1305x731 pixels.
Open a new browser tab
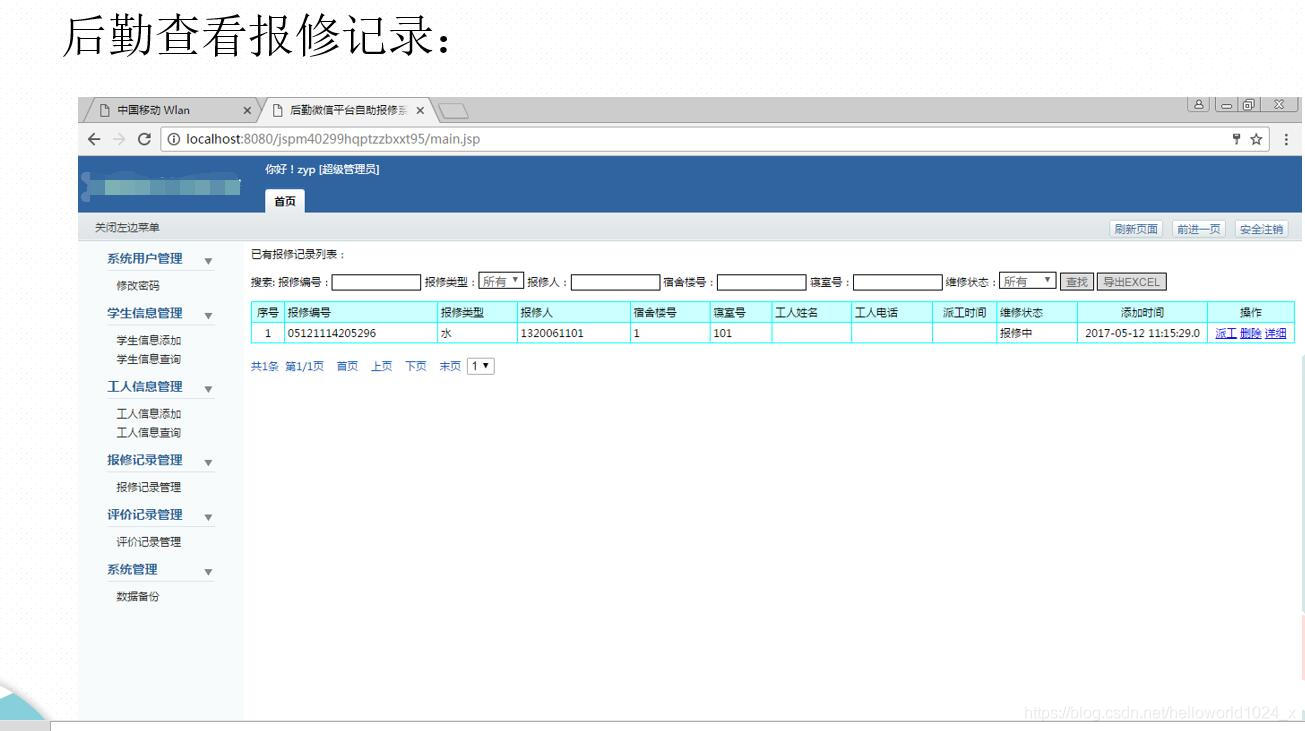click(x=455, y=110)
